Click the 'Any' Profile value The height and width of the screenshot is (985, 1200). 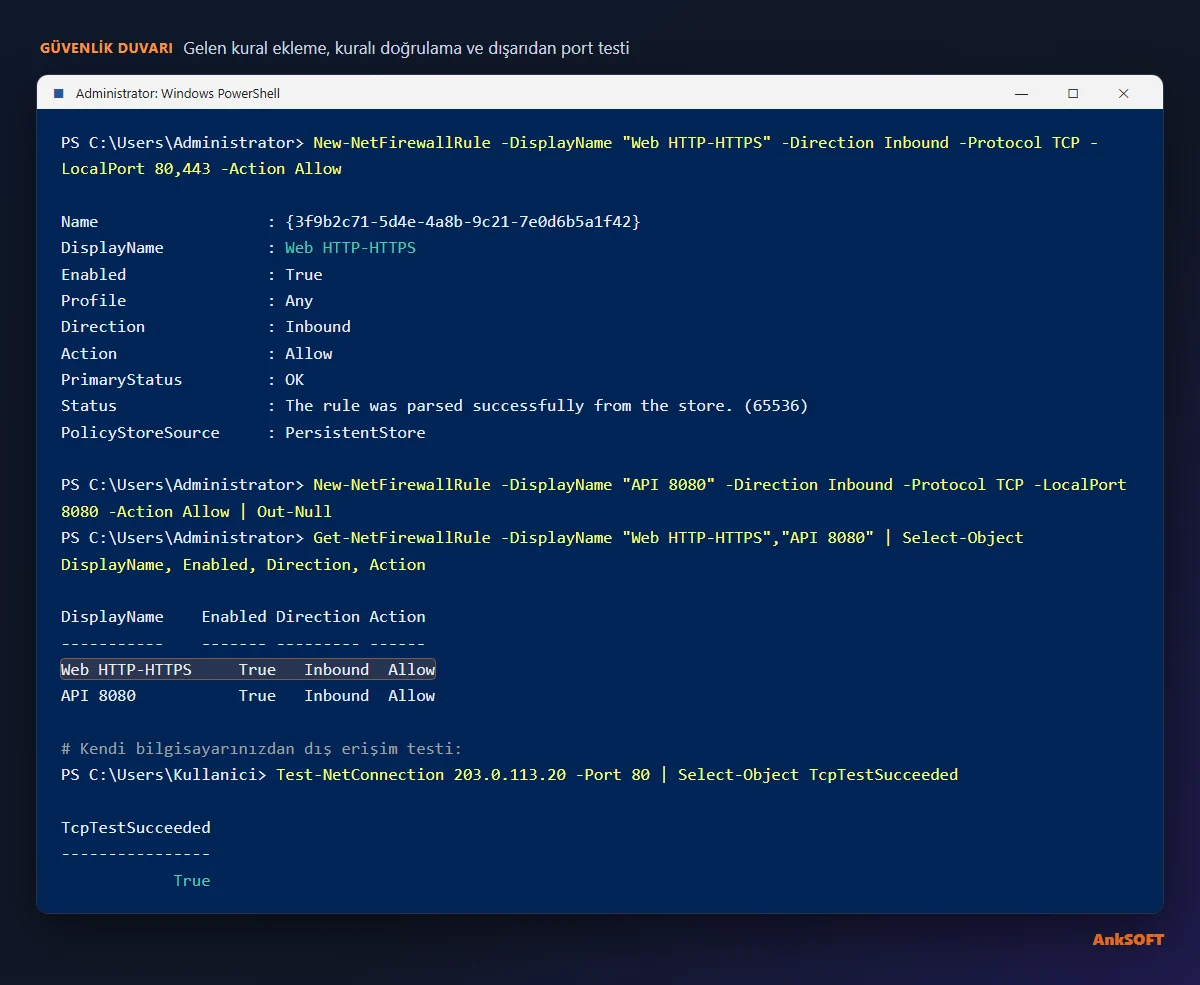[299, 301]
